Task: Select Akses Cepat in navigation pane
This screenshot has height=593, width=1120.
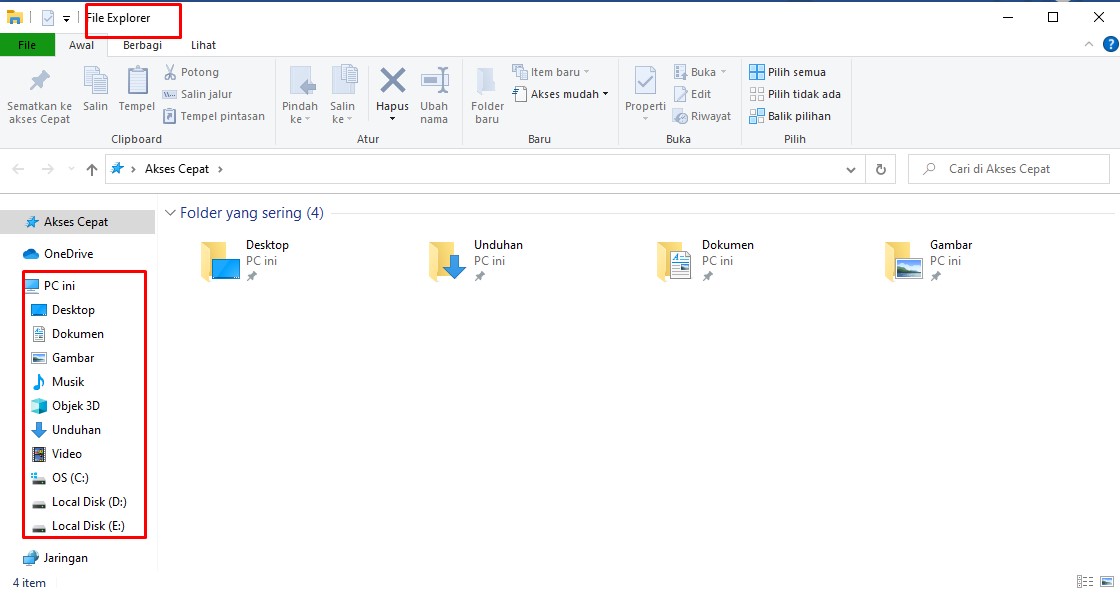Action: tap(76, 222)
